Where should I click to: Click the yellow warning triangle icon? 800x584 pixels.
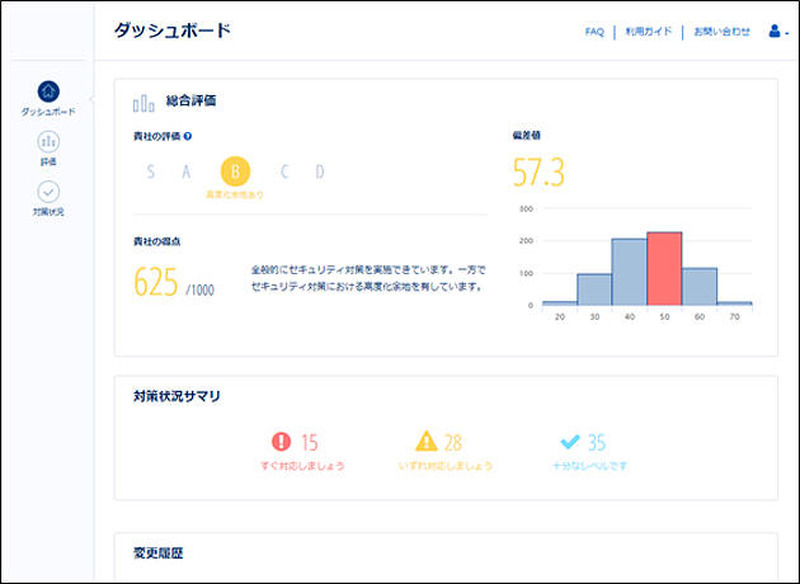(427, 442)
